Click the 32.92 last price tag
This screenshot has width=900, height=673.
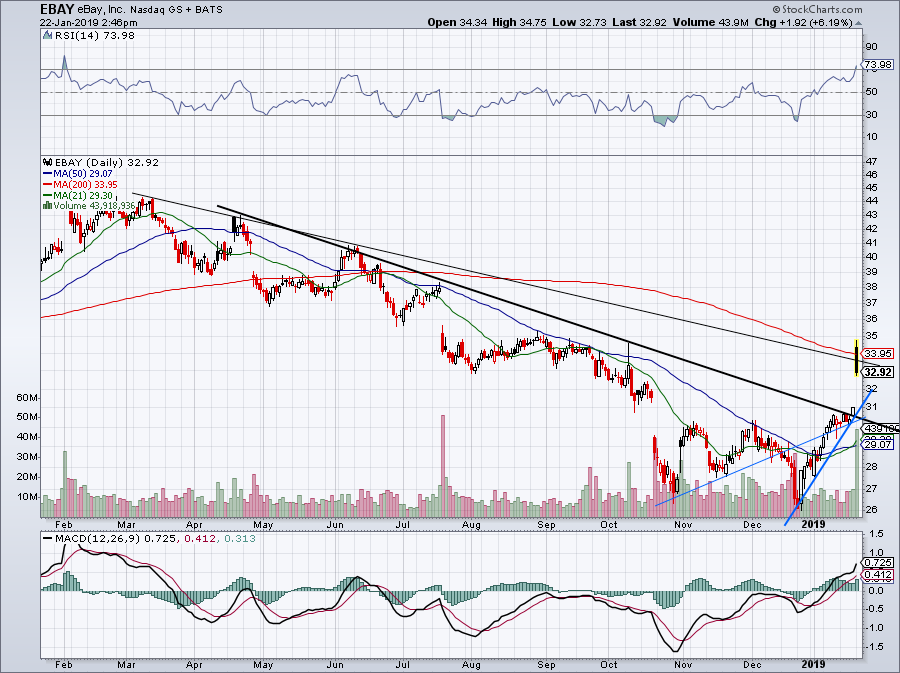tap(878, 372)
